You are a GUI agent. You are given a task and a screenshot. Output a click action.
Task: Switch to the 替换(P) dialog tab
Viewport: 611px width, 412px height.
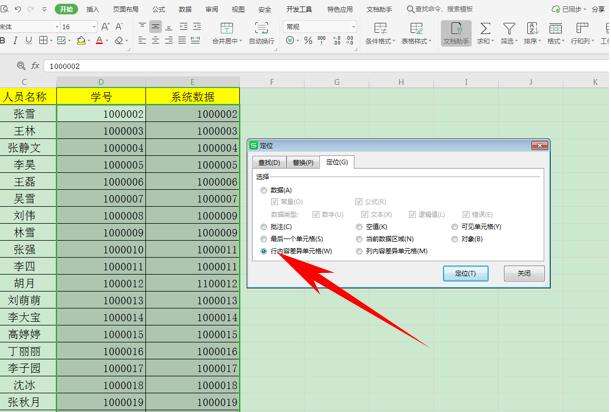[x=303, y=162]
